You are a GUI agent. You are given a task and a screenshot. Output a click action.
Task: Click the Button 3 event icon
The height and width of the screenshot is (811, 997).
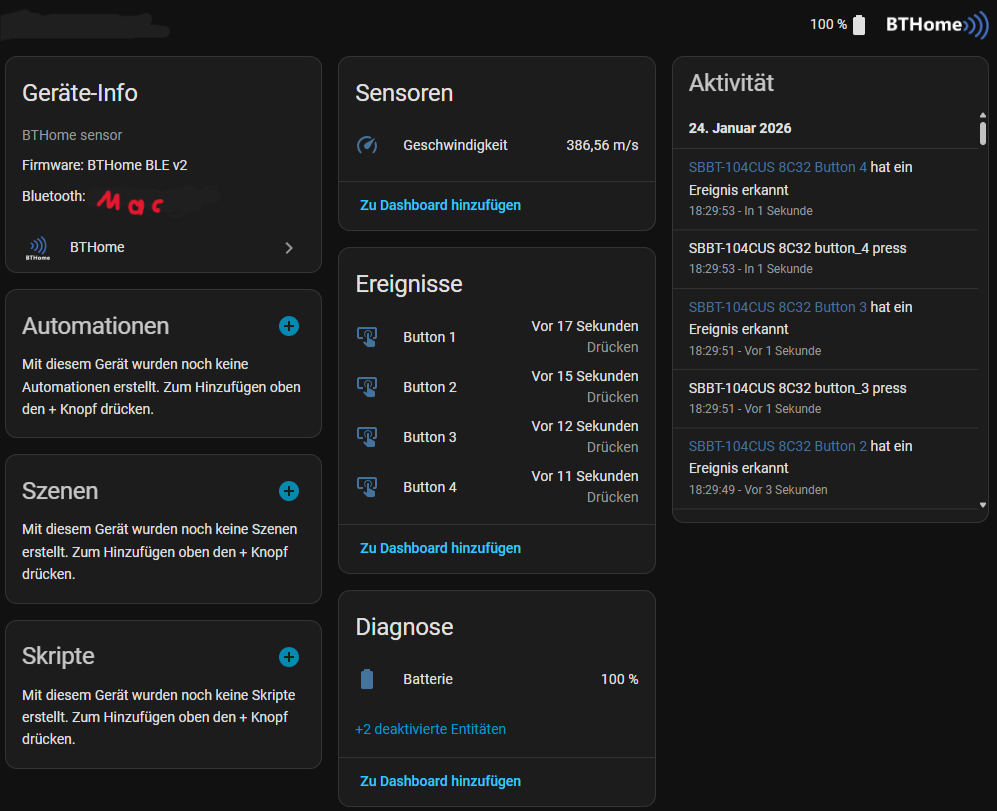(x=367, y=437)
